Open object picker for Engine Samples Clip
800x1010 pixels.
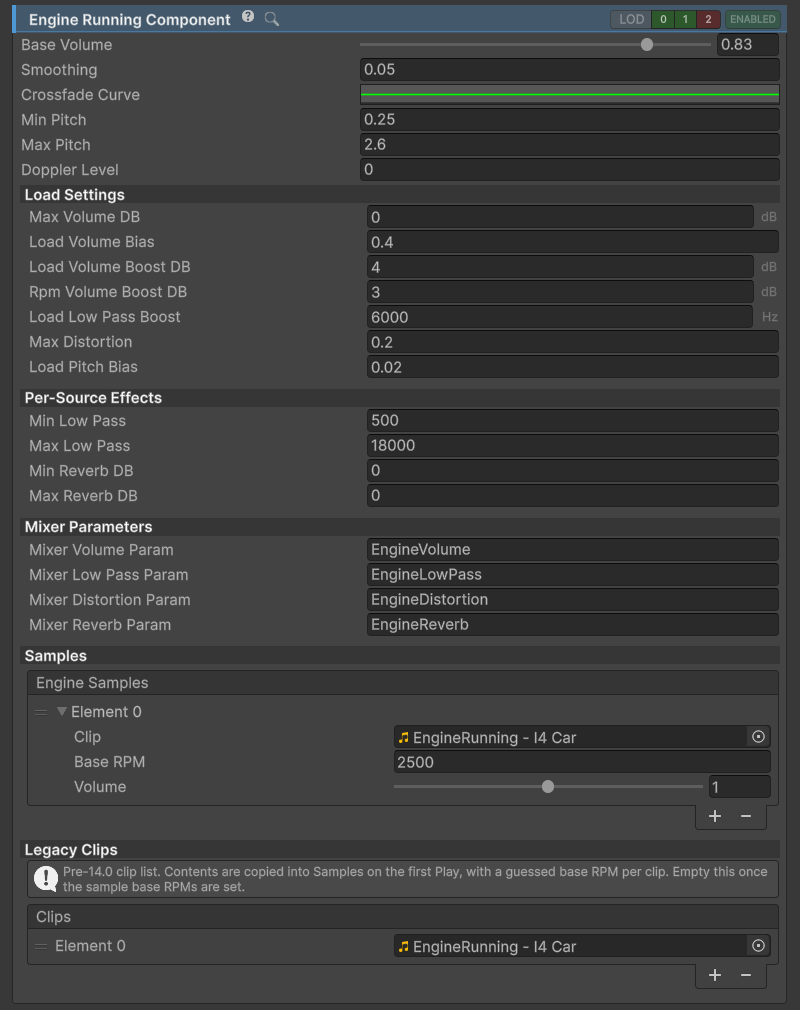point(758,737)
